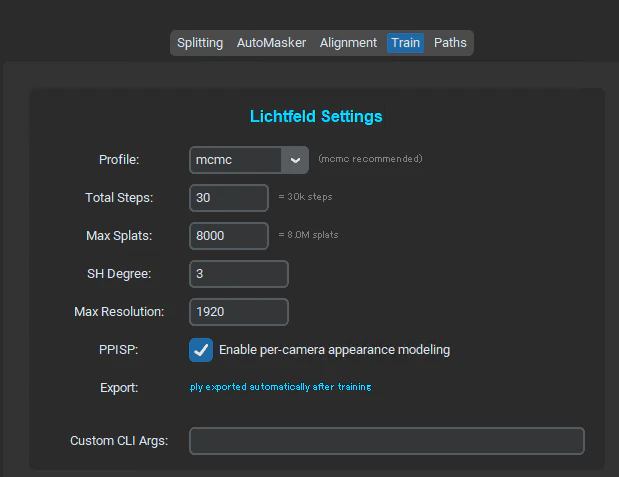The width and height of the screenshot is (619, 477).
Task: Select the Train tab
Action: [405, 43]
